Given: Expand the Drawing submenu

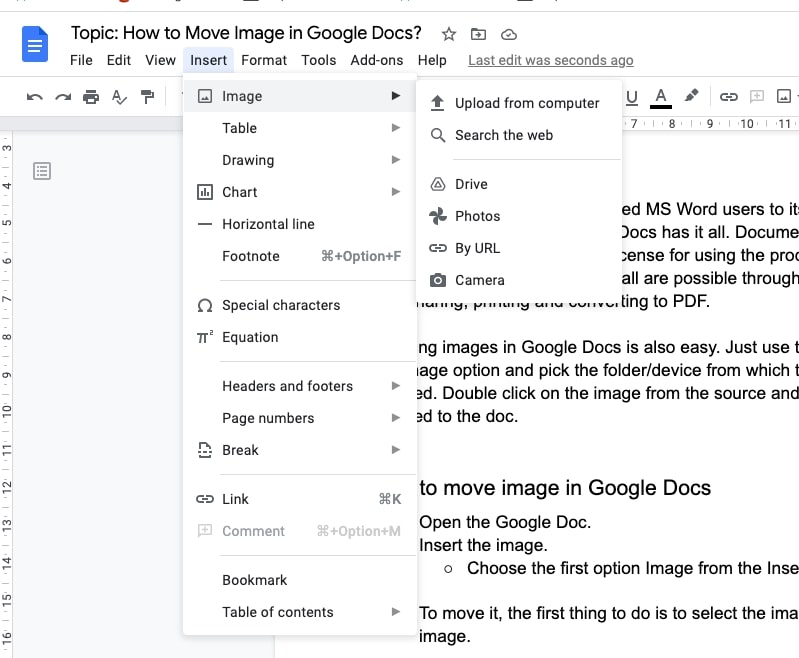Looking at the screenshot, I should pyautogui.click(x=300, y=160).
